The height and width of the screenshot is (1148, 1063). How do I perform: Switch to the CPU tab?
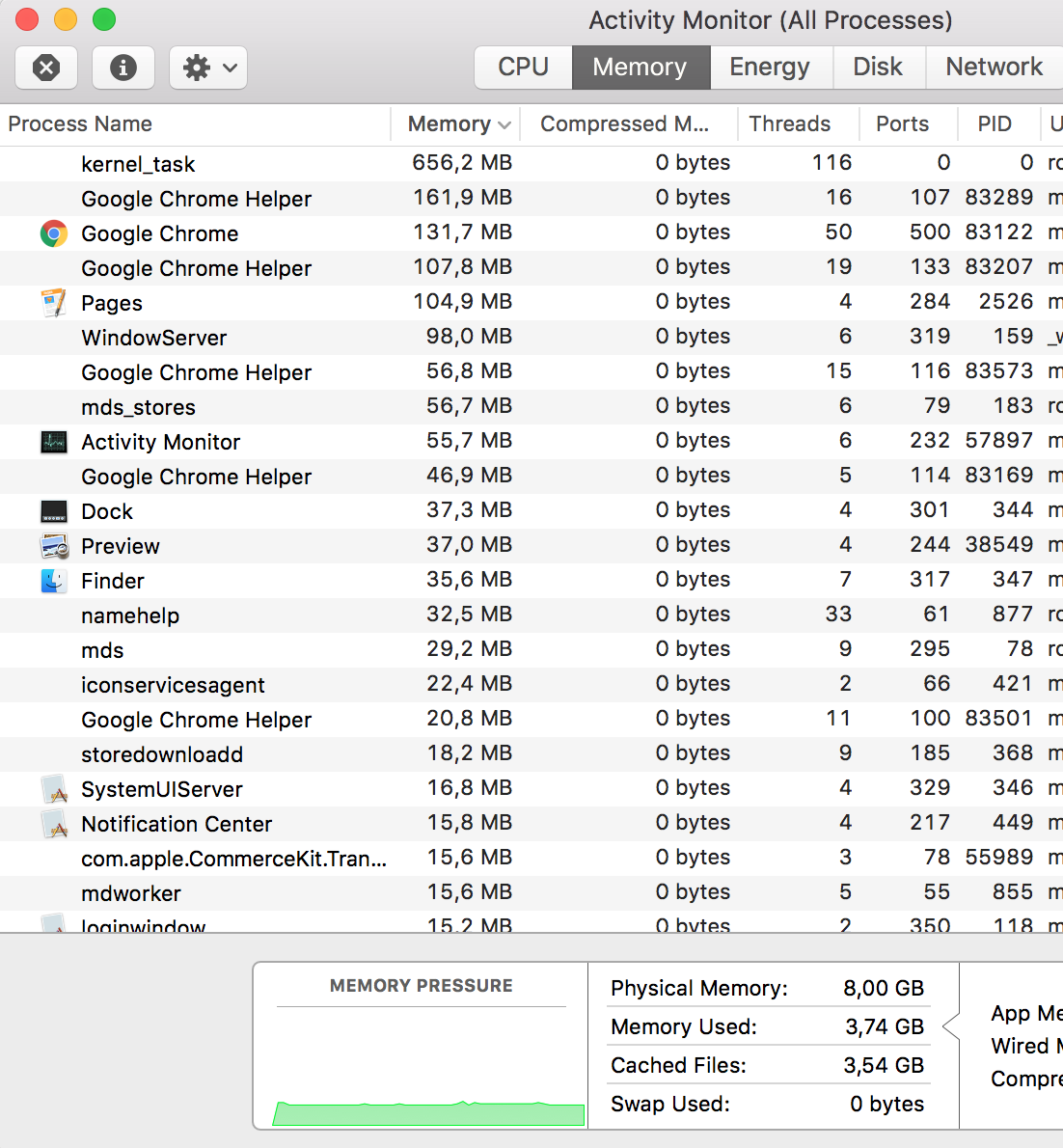pos(524,68)
